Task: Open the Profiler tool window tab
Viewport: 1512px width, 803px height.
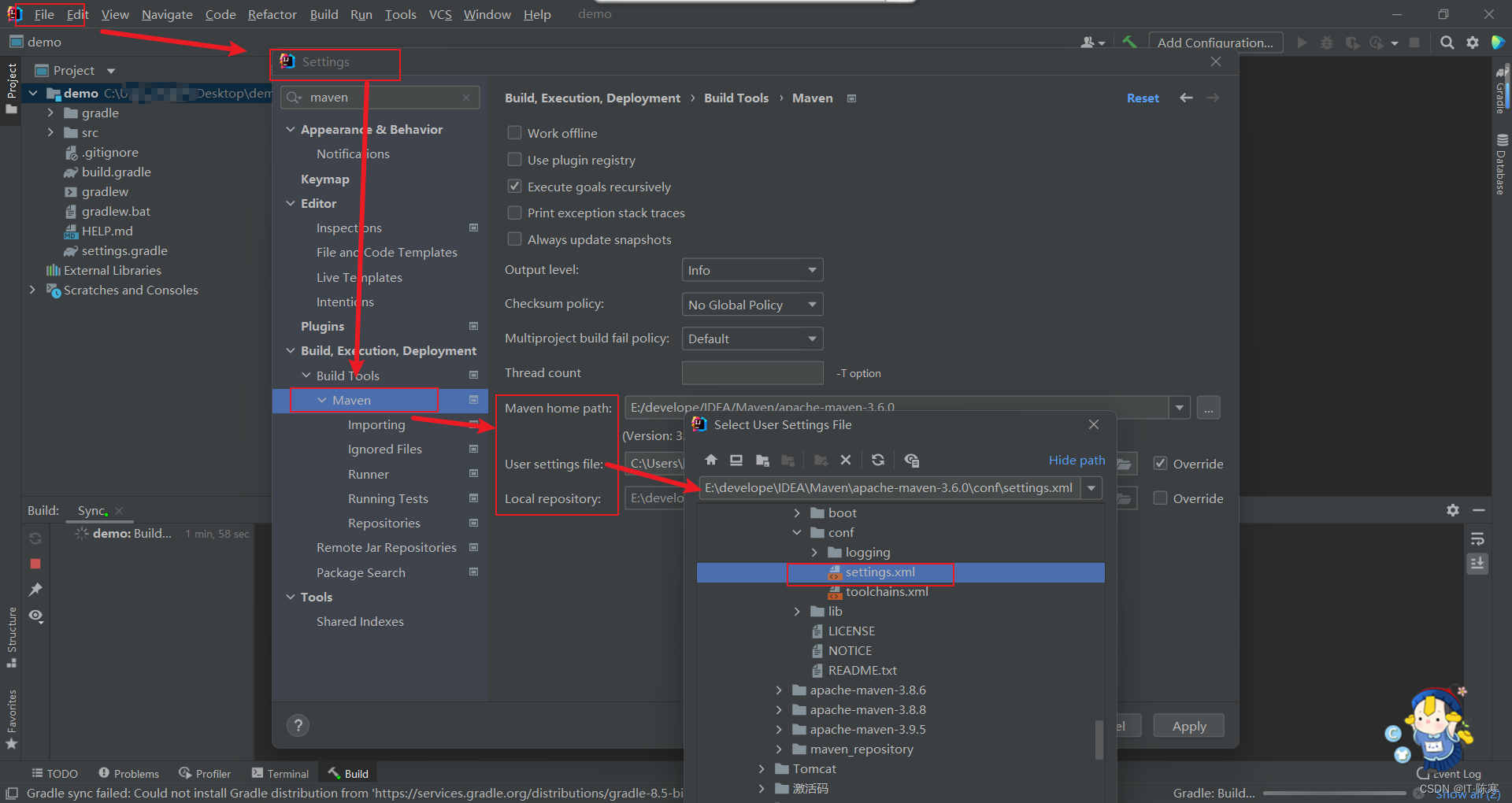Action: (x=205, y=774)
